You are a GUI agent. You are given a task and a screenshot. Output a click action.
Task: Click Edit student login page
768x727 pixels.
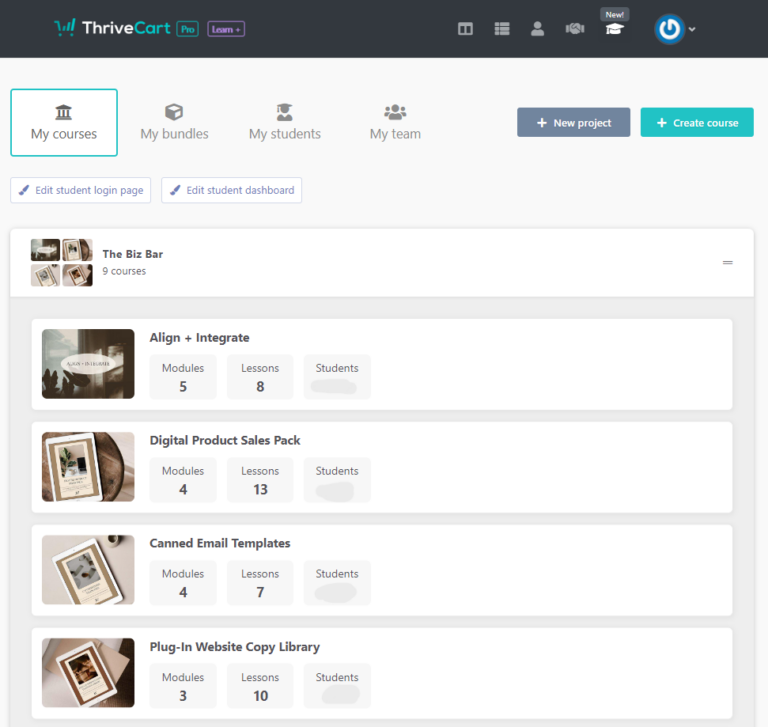[x=81, y=190]
